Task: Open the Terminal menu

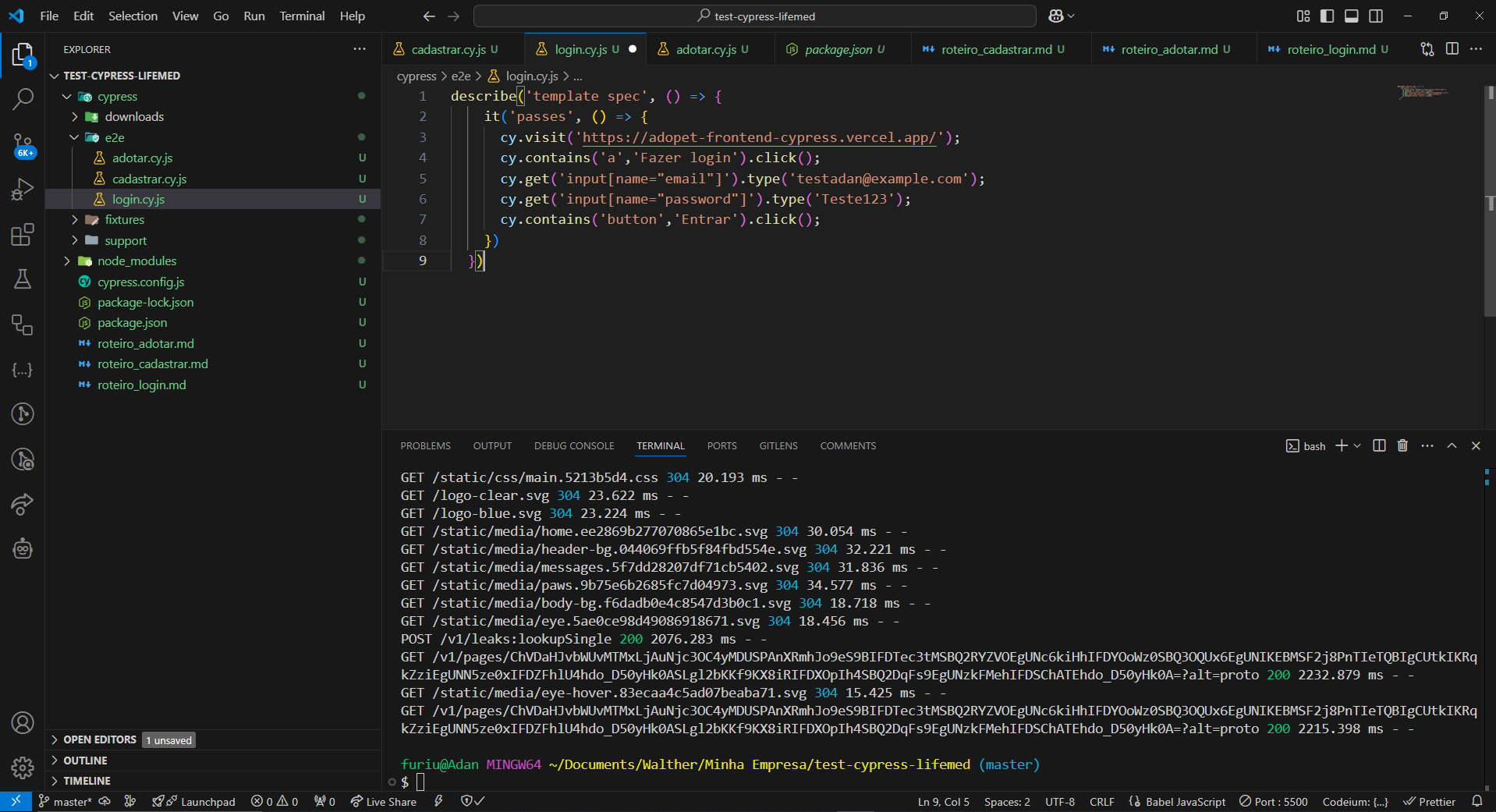Action: [301, 16]
